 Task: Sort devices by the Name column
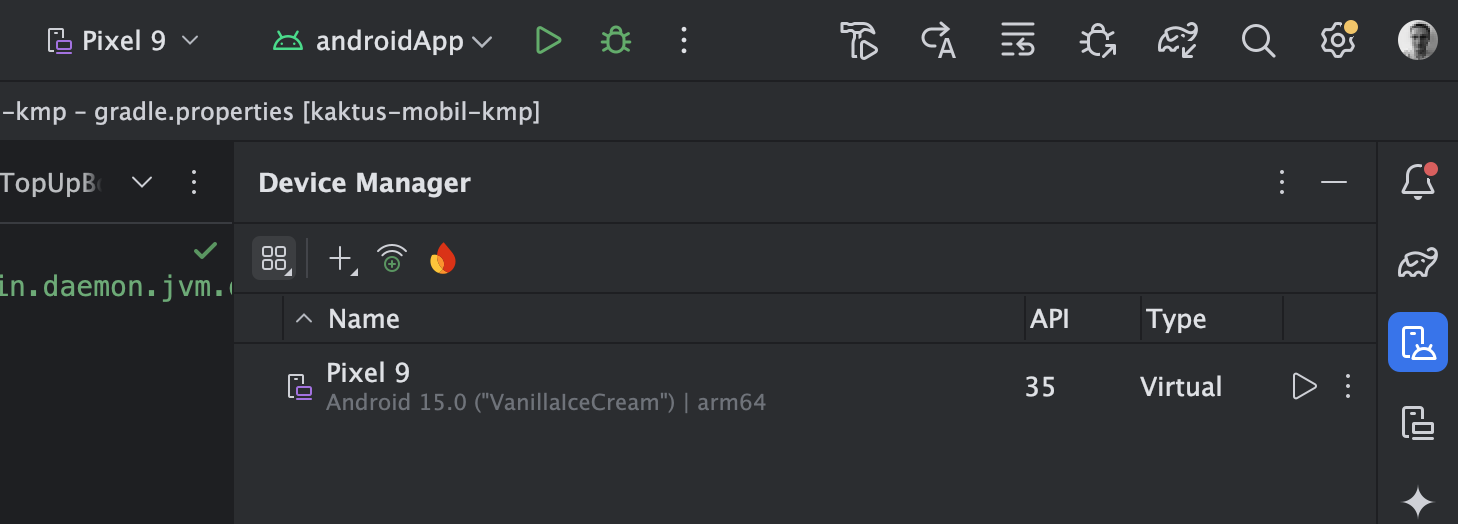click(x=364, y=319)
